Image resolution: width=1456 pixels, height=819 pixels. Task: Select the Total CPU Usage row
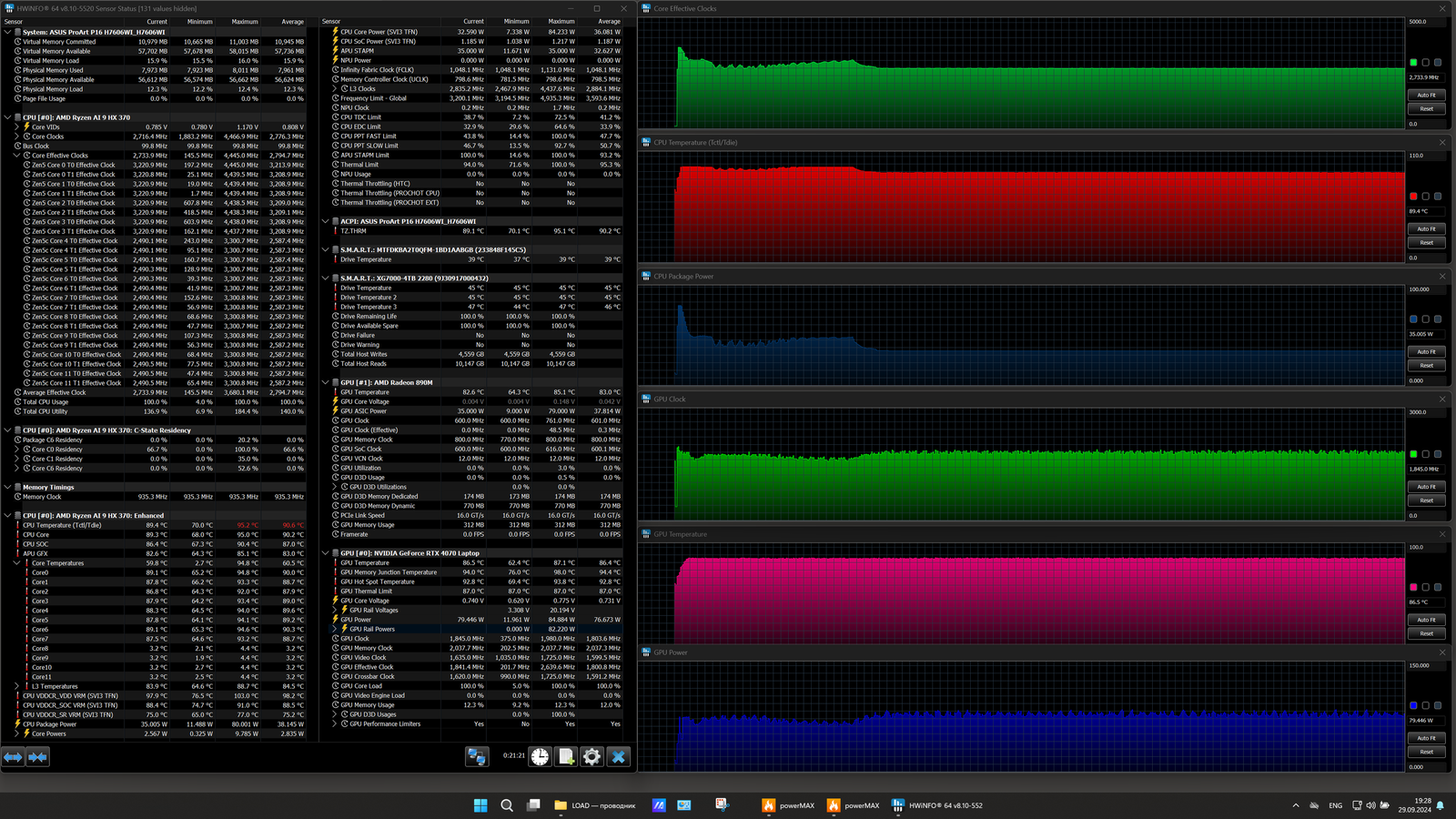coord(159,402)
